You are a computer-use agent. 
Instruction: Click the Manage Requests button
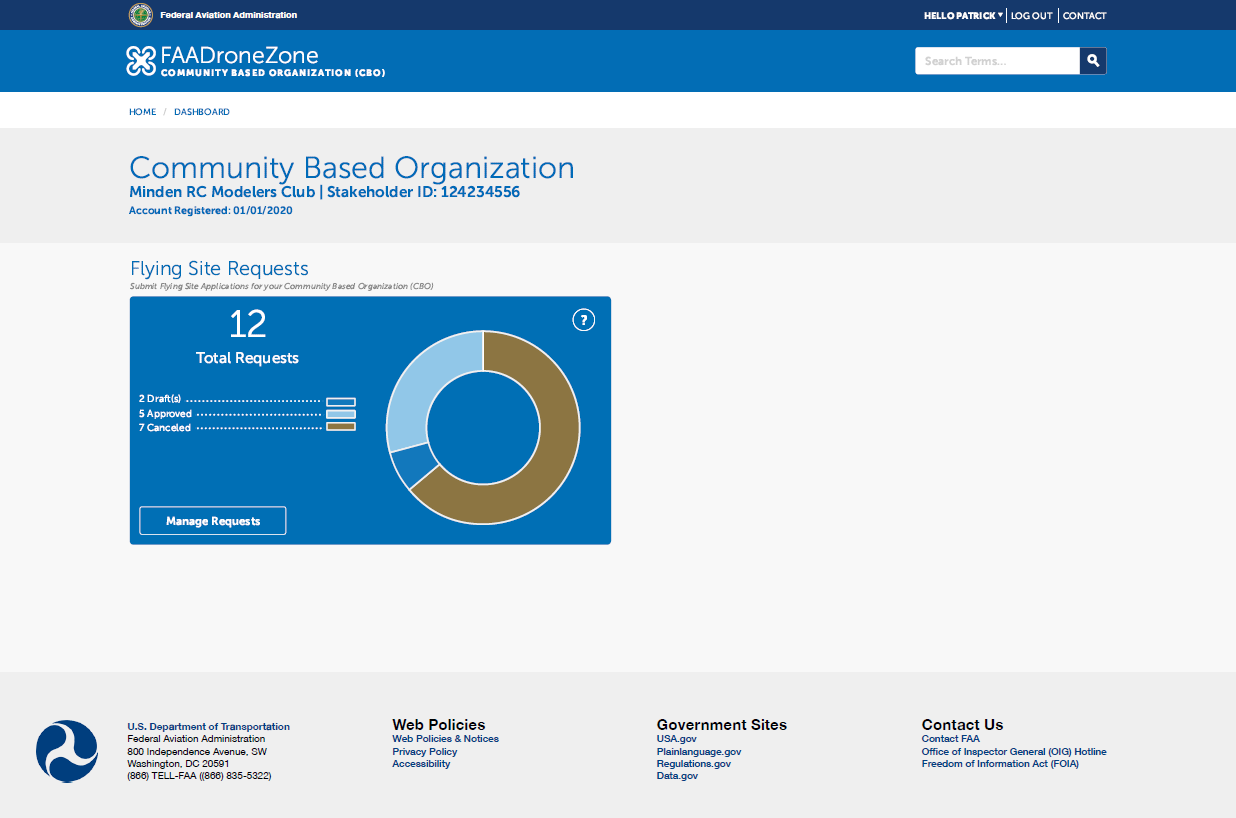pos(213,521)
